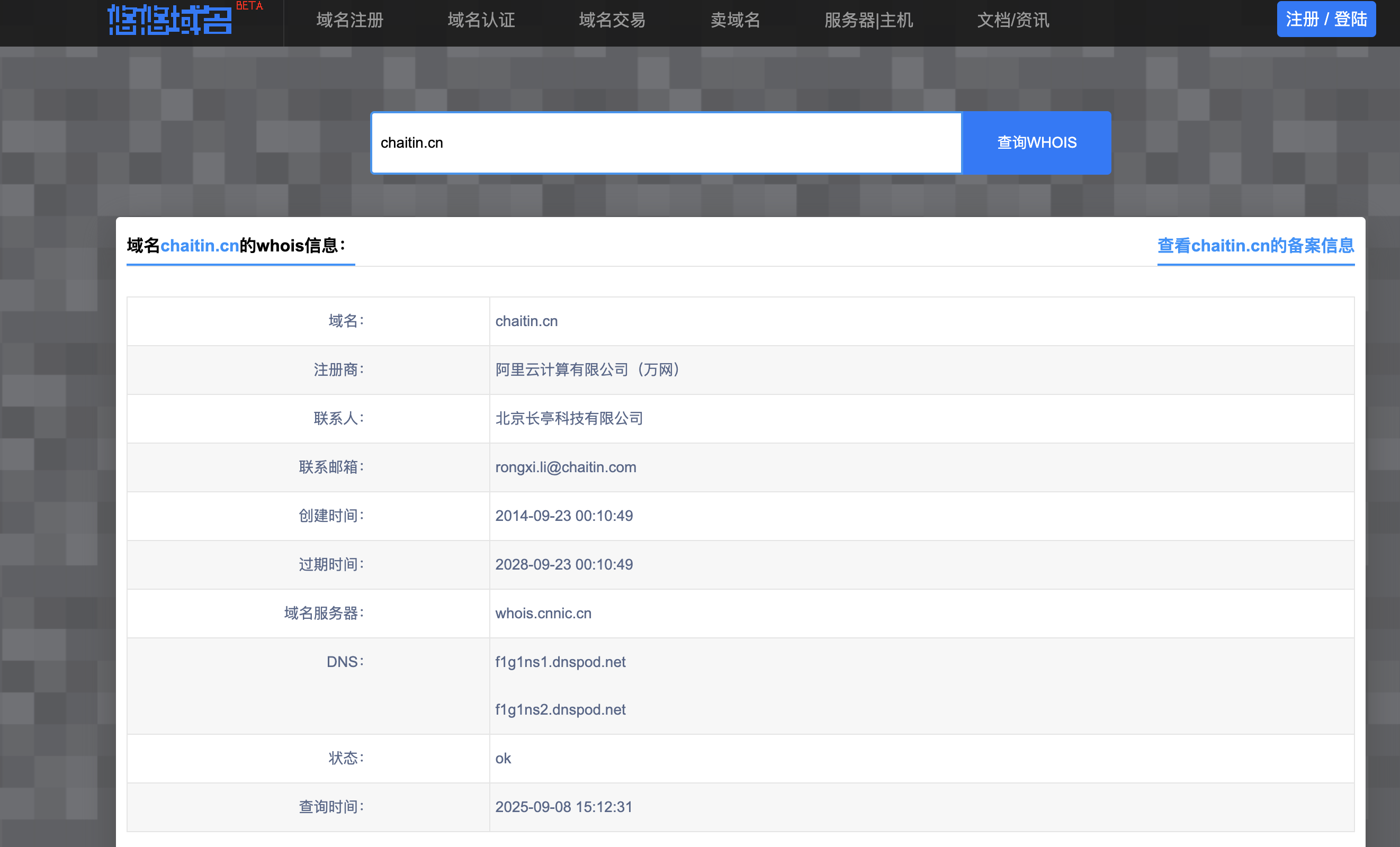Click contact name 北京长亭科技有限公司
The image size is (1400, 847).
[x=569, y=419]
